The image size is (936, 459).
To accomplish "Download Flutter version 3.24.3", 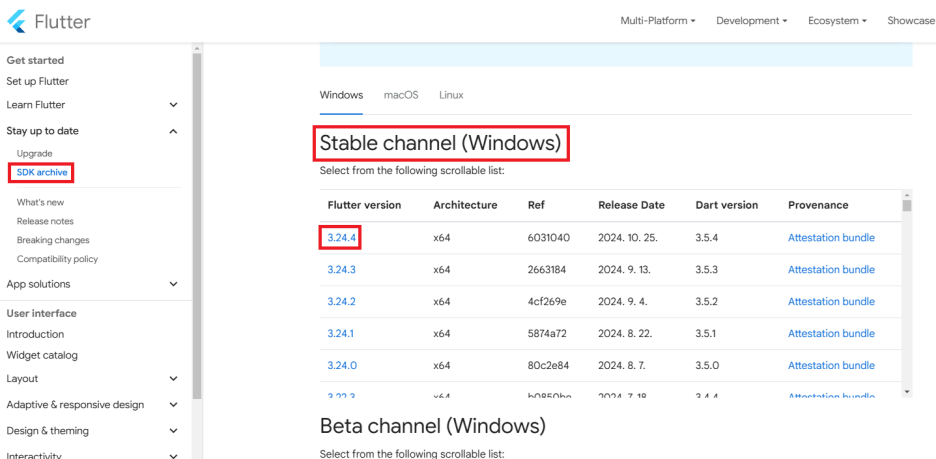I will 341,270.
